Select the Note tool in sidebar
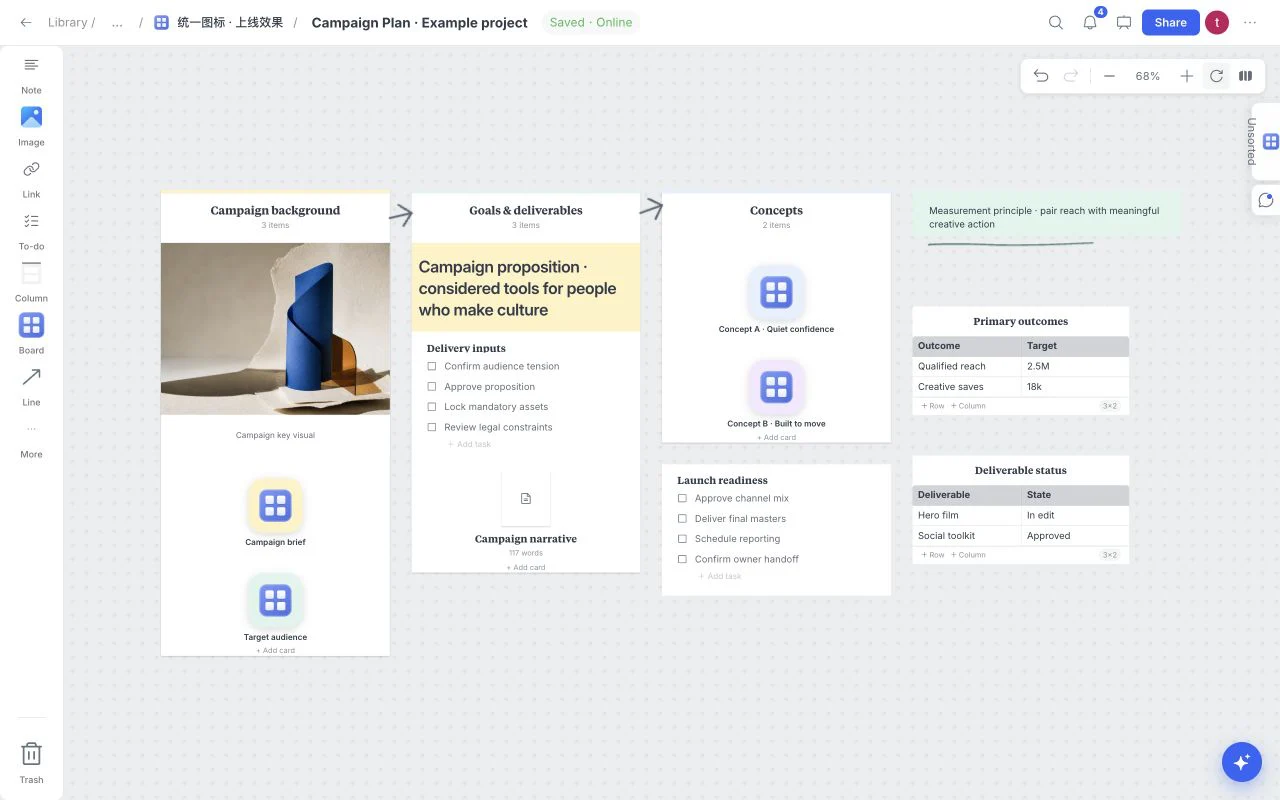 (x=31, y=74)
